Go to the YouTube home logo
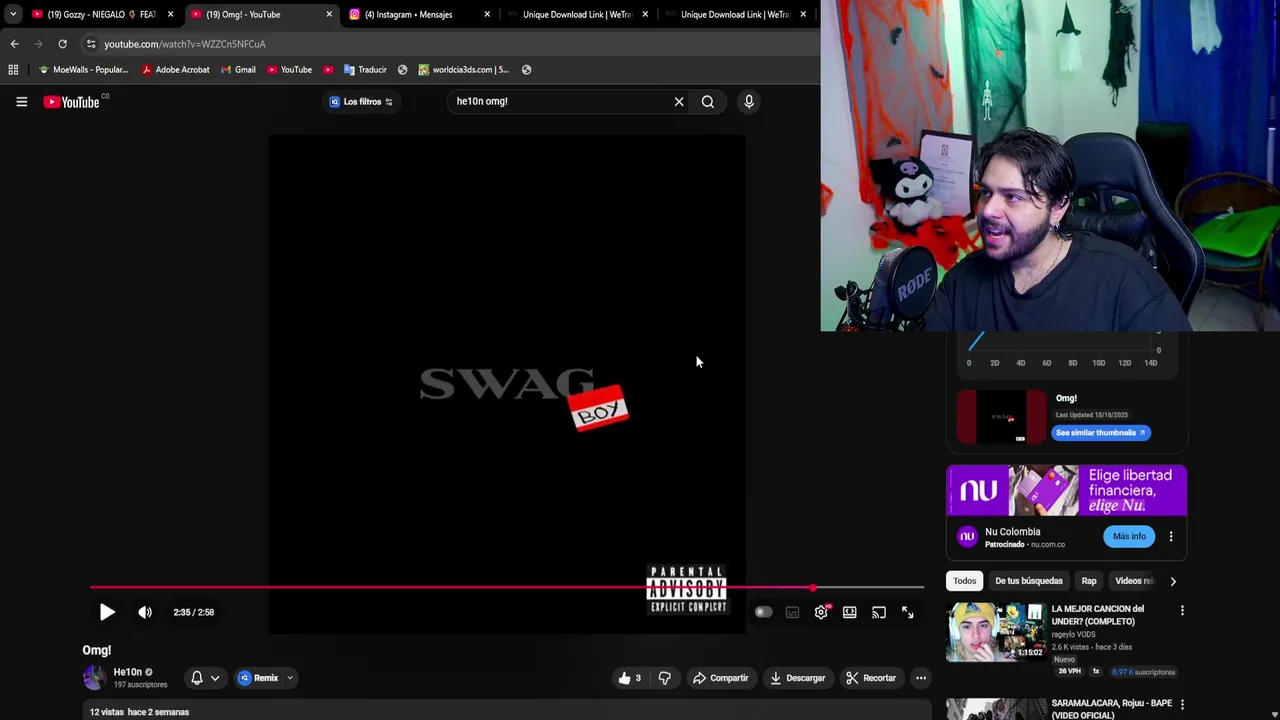 point(72,102)
